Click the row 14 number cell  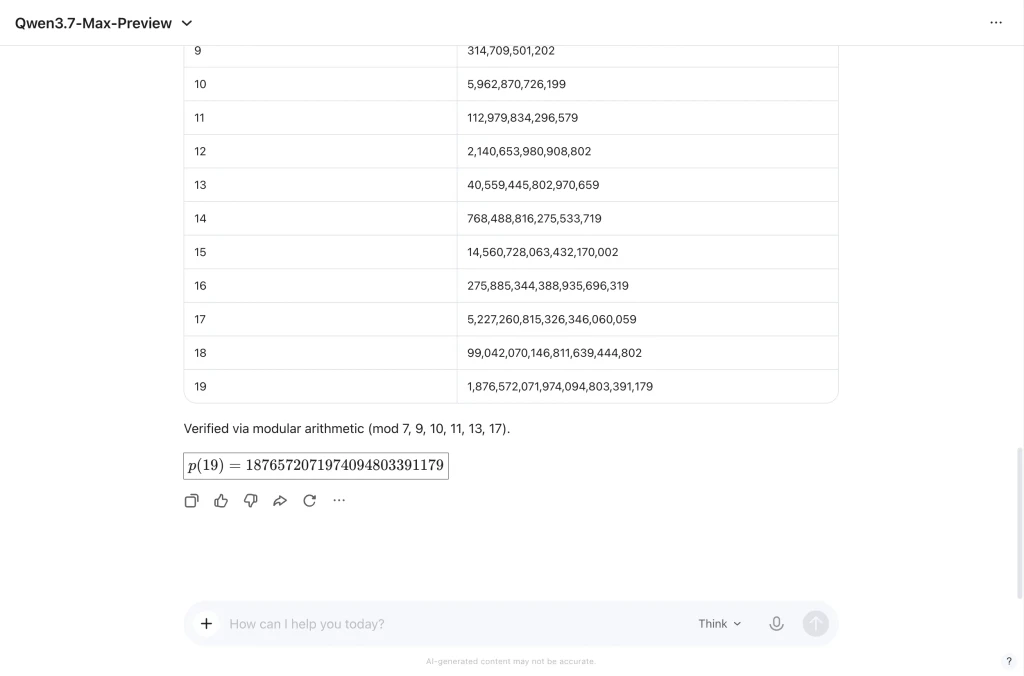point(321,219)
